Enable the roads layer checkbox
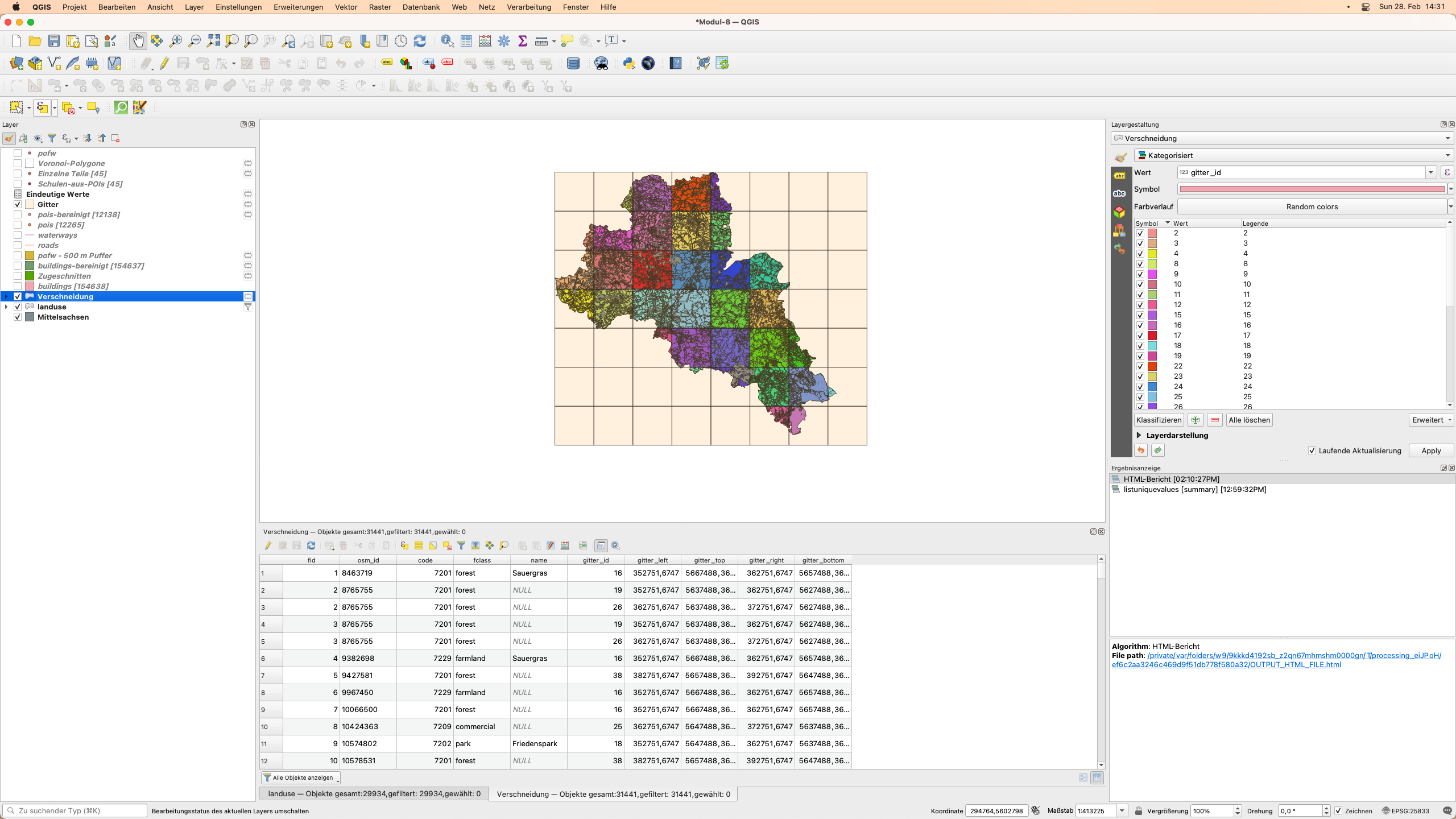Viewport: 1456px width, 819px height. coord(18,245)
